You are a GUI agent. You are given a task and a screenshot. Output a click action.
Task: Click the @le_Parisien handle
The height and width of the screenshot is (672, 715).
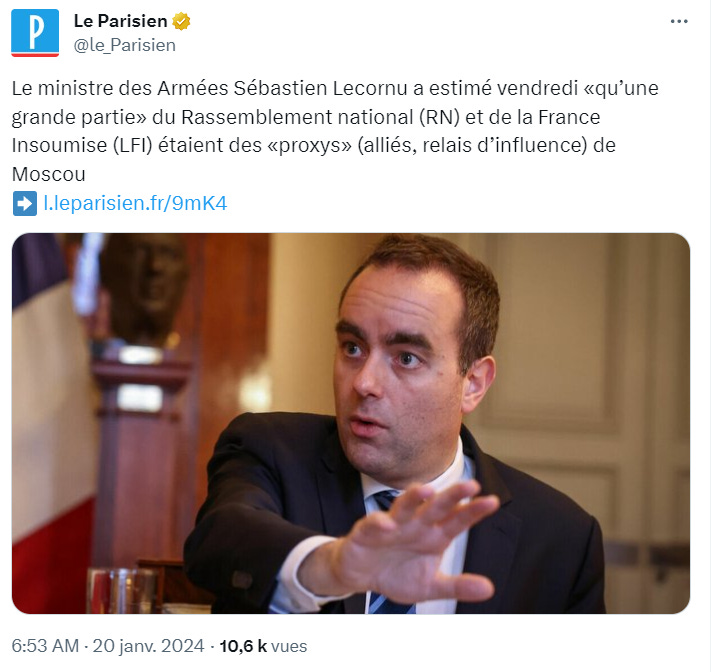click(x=124, y=45)
